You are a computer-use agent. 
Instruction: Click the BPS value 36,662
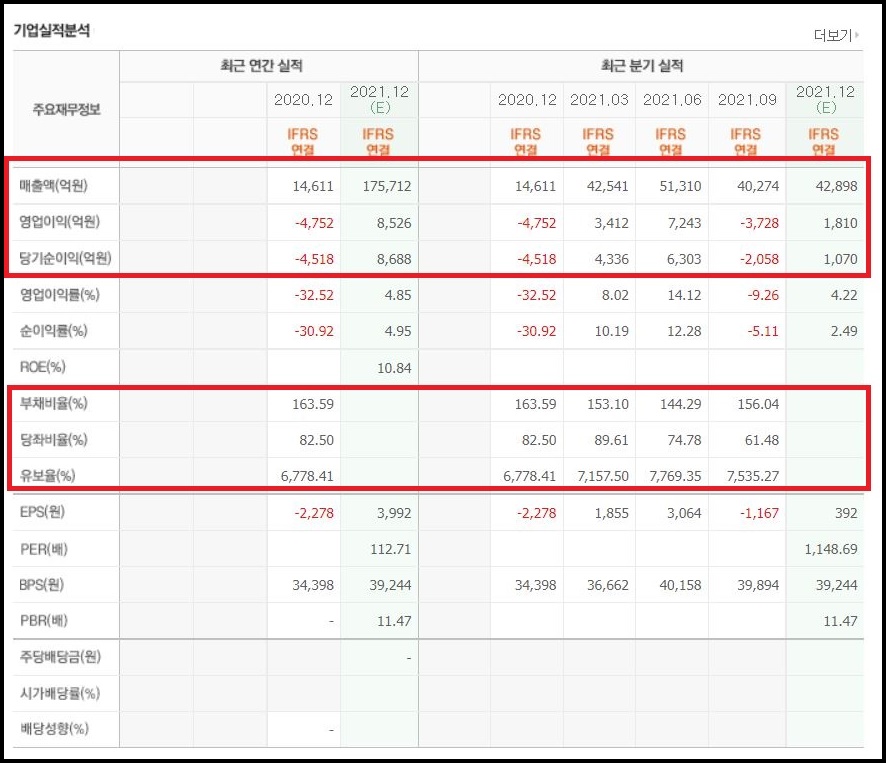pos(607,586)
